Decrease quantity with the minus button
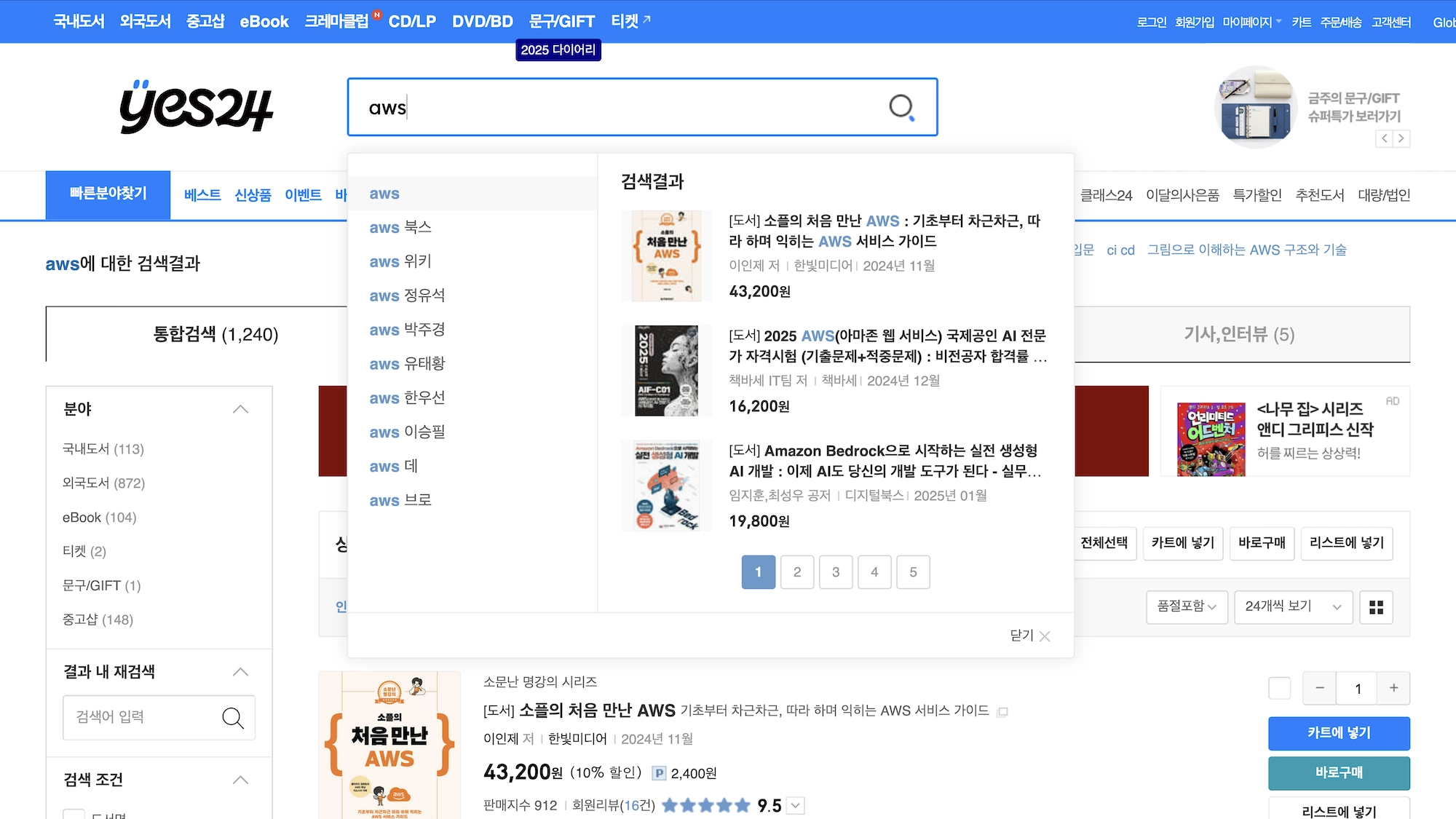This screenshot has height=819, width=1456. [1319, 688]
